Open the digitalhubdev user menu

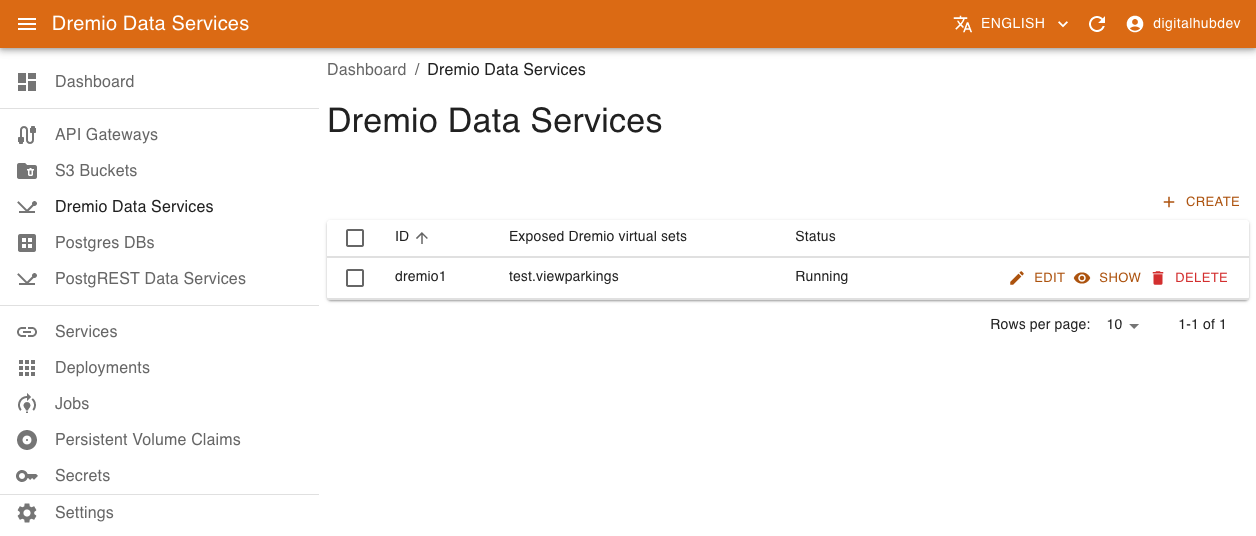point(1183,24)
